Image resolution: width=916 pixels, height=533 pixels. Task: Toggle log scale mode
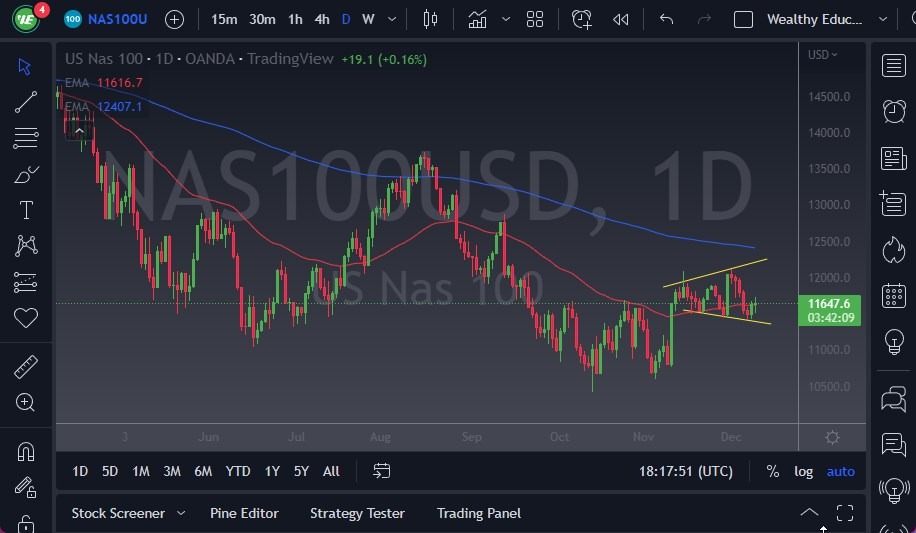click(x=803, y=471)
